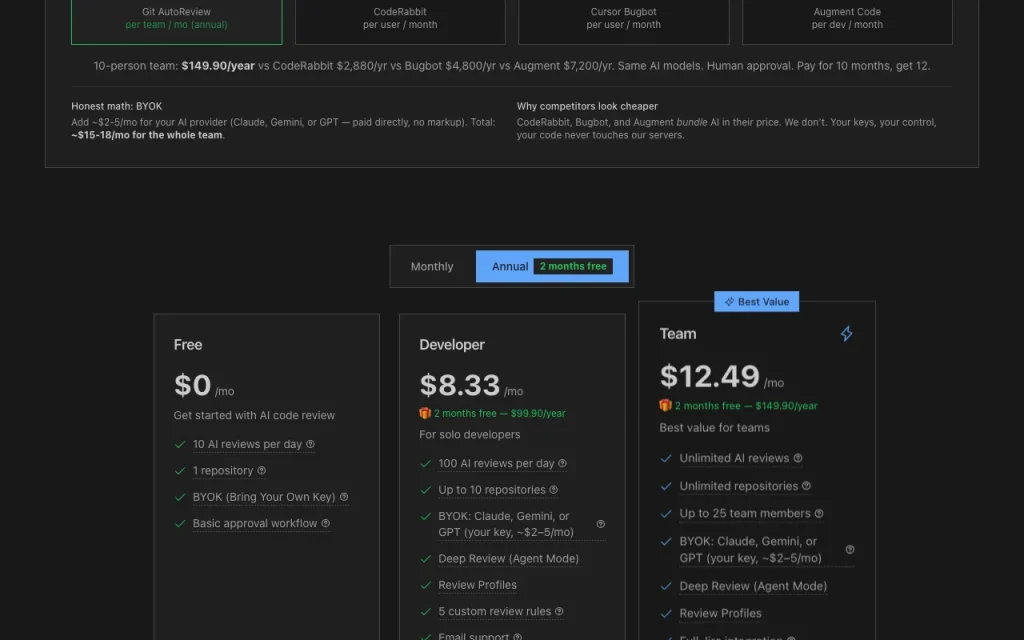This screenshot has height=640, width=1024.
Task: Open info icon for BYOK (Bring Your Own Key)
Action: pos(344,497)
